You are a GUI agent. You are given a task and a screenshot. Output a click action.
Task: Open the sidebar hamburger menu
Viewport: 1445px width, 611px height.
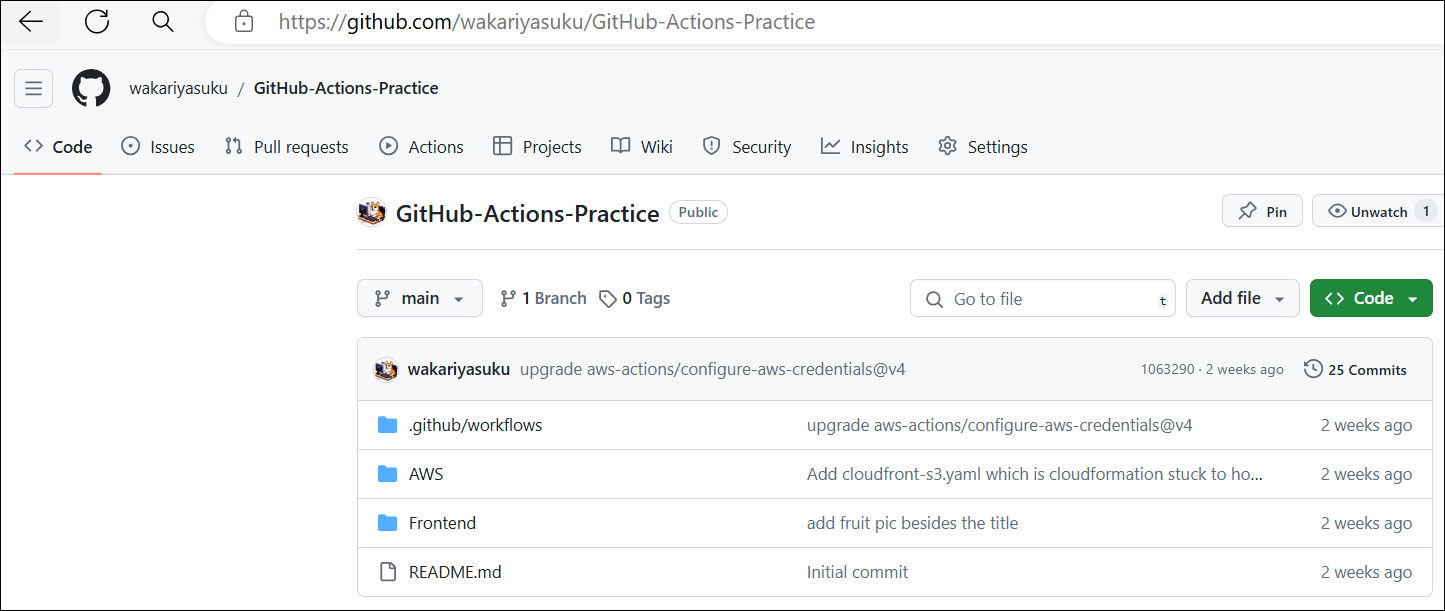33,88
